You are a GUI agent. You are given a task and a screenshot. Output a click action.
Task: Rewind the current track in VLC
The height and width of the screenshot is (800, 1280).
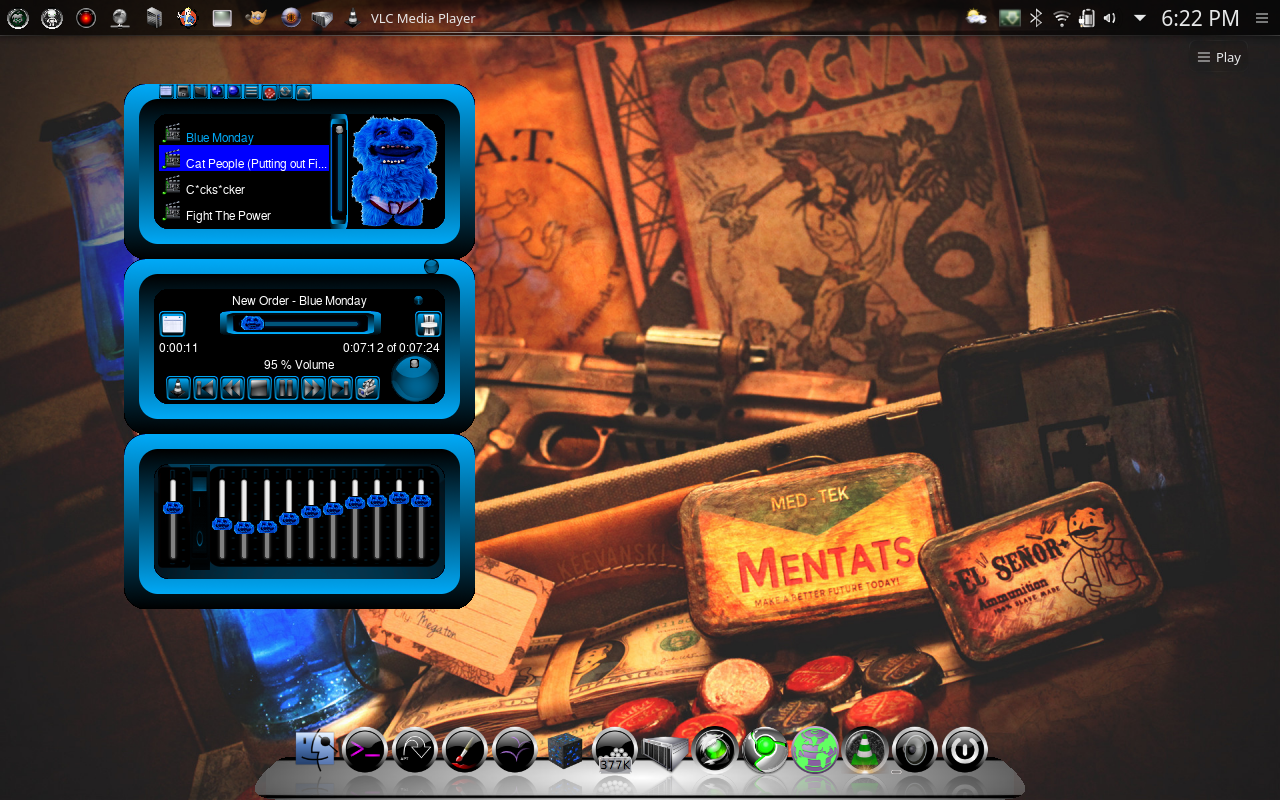[232, 388]
